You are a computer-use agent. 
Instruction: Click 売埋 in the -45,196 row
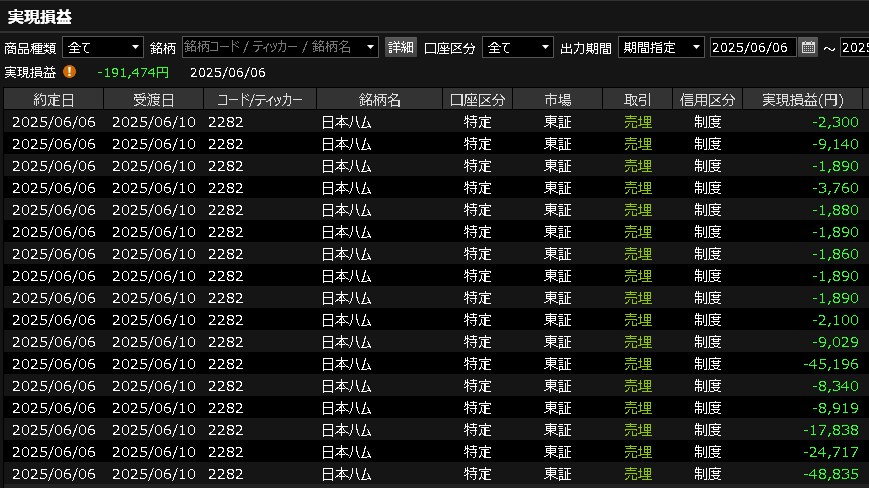[638, 364]
